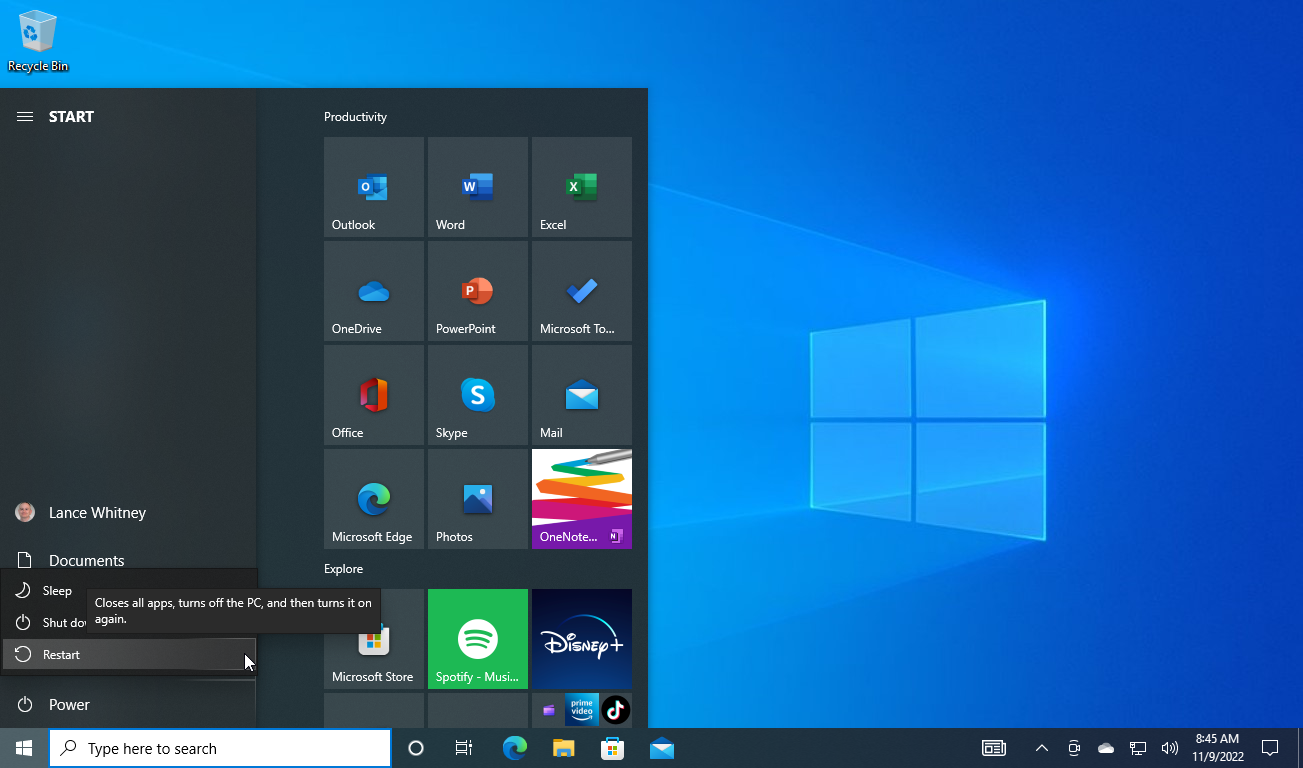This screenshot has width=1303, height=768.
Task: Open the Disney+ tile
Action: [581, 639]
